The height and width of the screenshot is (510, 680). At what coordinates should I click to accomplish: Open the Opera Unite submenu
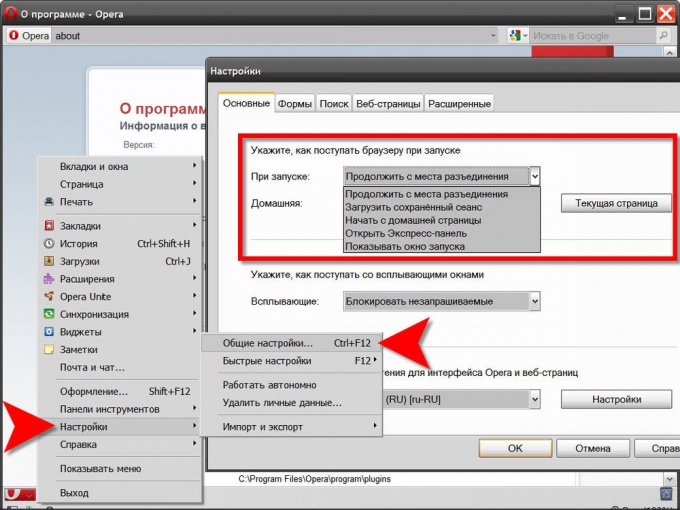86,296
